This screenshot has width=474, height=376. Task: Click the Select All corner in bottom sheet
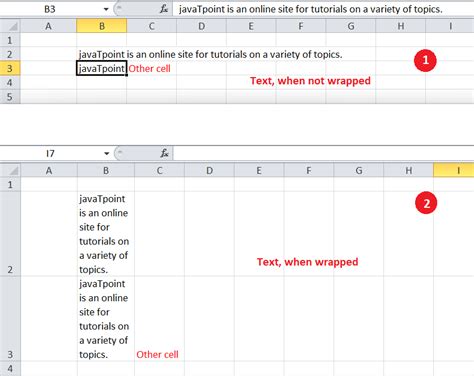(10, 170)
